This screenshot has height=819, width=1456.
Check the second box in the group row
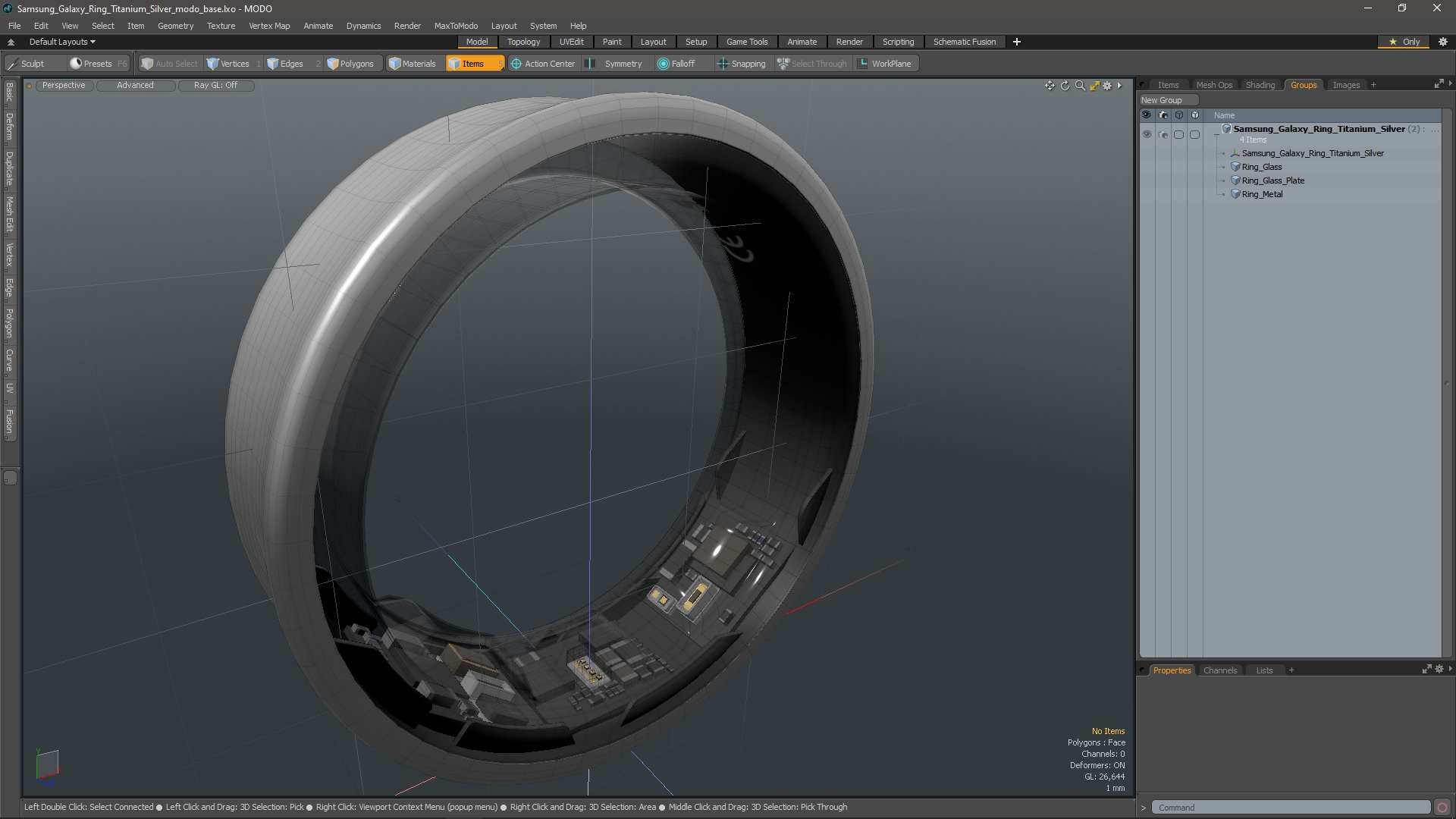(1195, 134)
